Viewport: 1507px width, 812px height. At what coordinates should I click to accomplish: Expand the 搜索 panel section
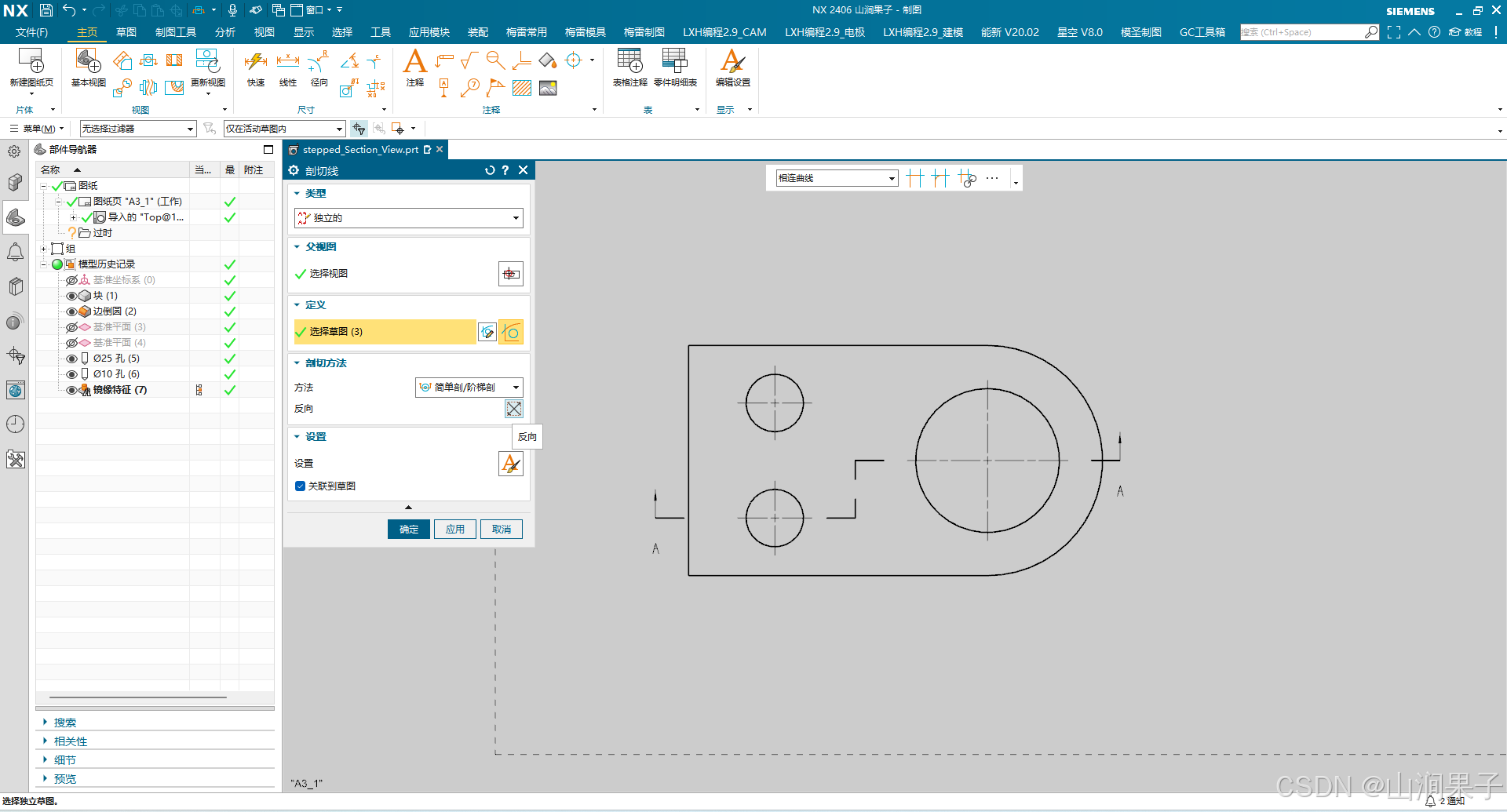point(46,723)
